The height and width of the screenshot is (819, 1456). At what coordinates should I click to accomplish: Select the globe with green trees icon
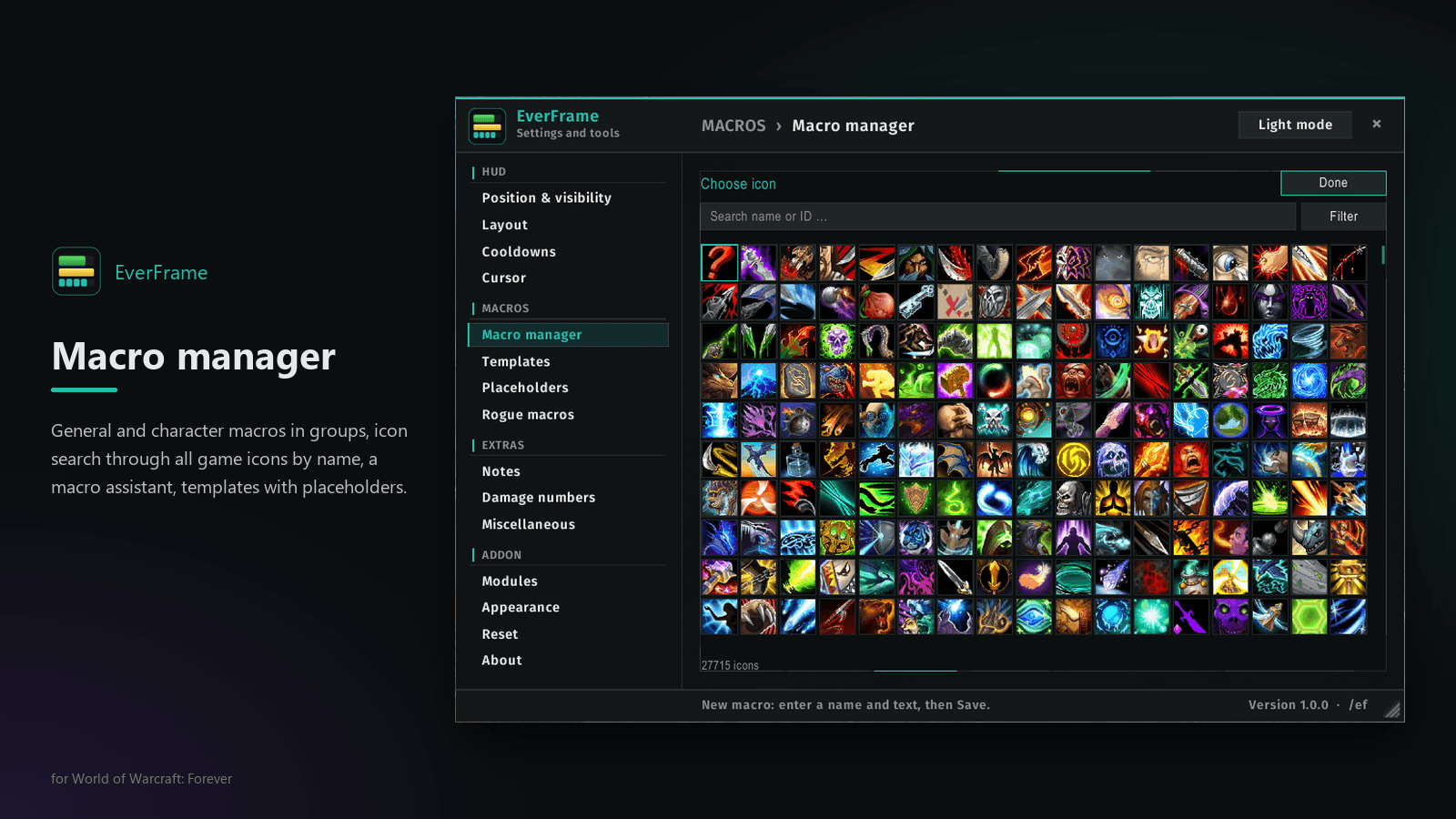(x=1230, y=420)
